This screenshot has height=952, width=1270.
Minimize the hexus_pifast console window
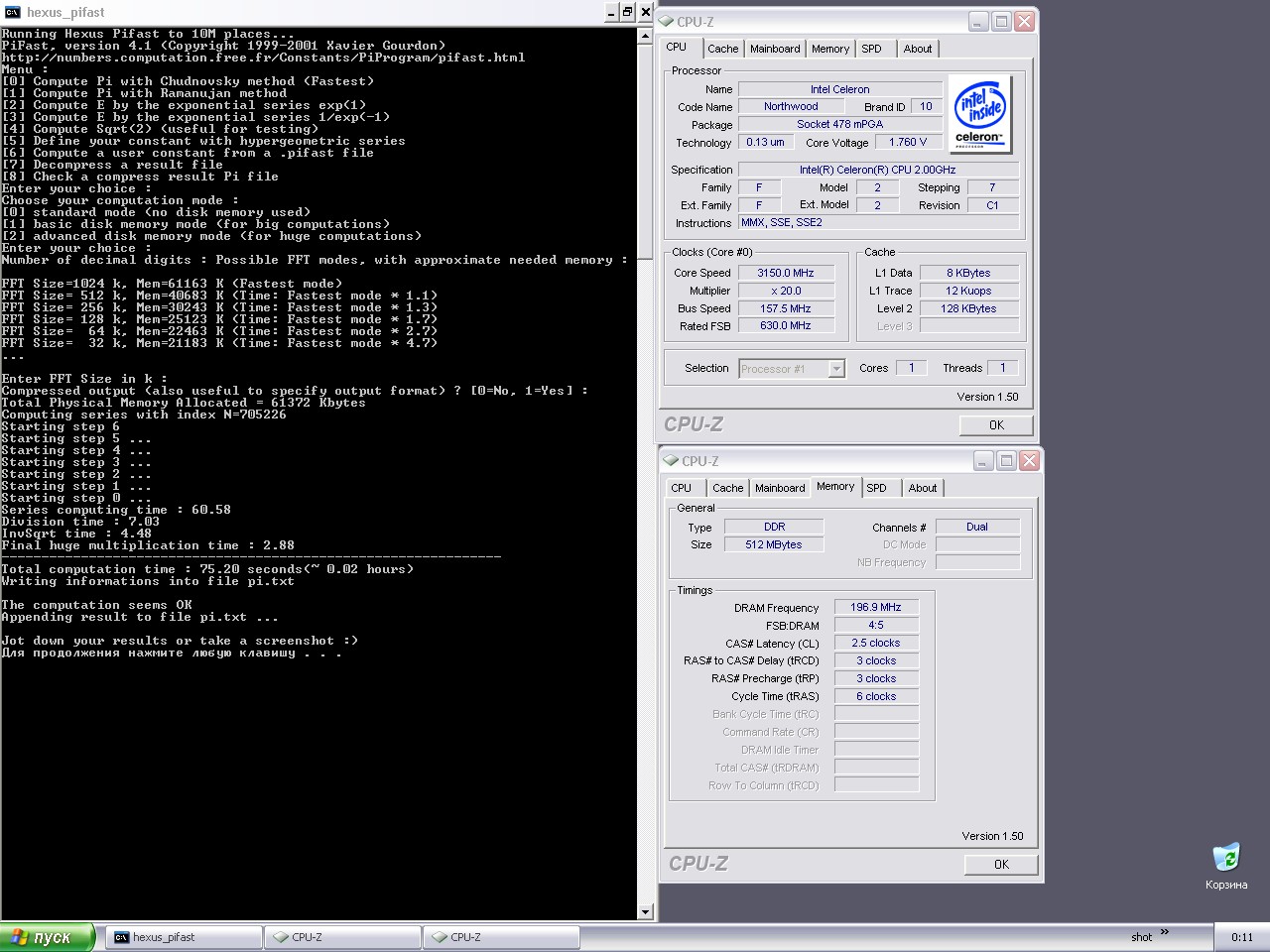click(x=611, y=12)
